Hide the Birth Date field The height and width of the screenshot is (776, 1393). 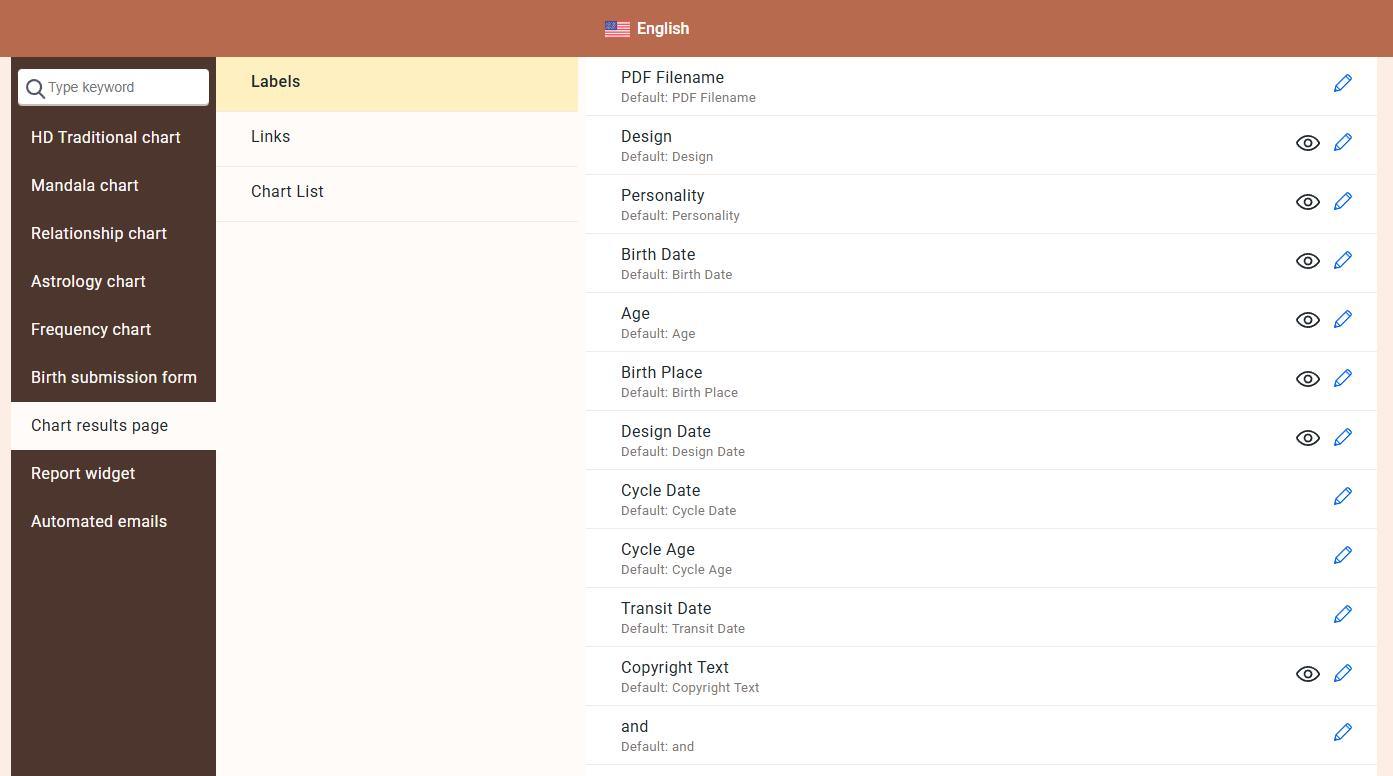coord(1307,261)
